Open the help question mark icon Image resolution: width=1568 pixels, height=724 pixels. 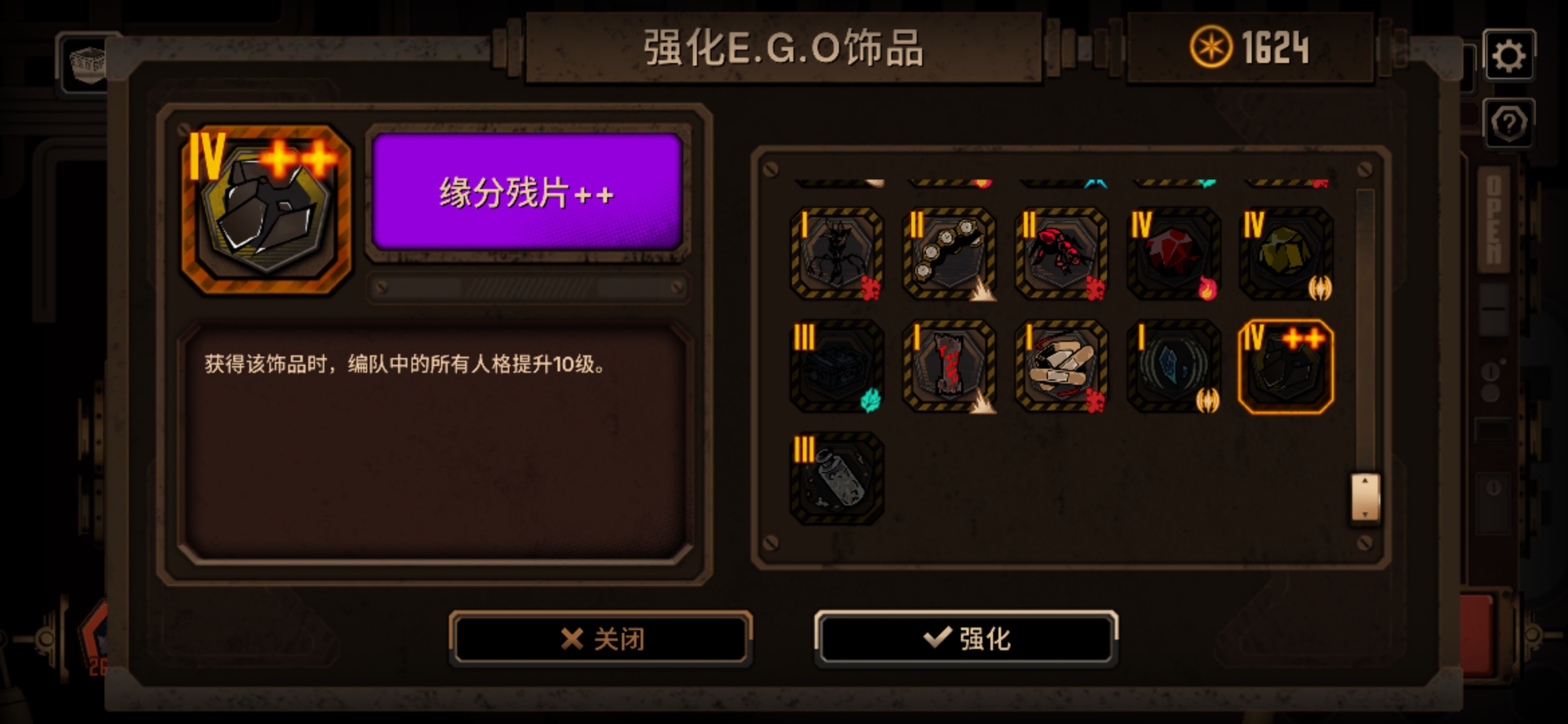[x=1508, y=123]
